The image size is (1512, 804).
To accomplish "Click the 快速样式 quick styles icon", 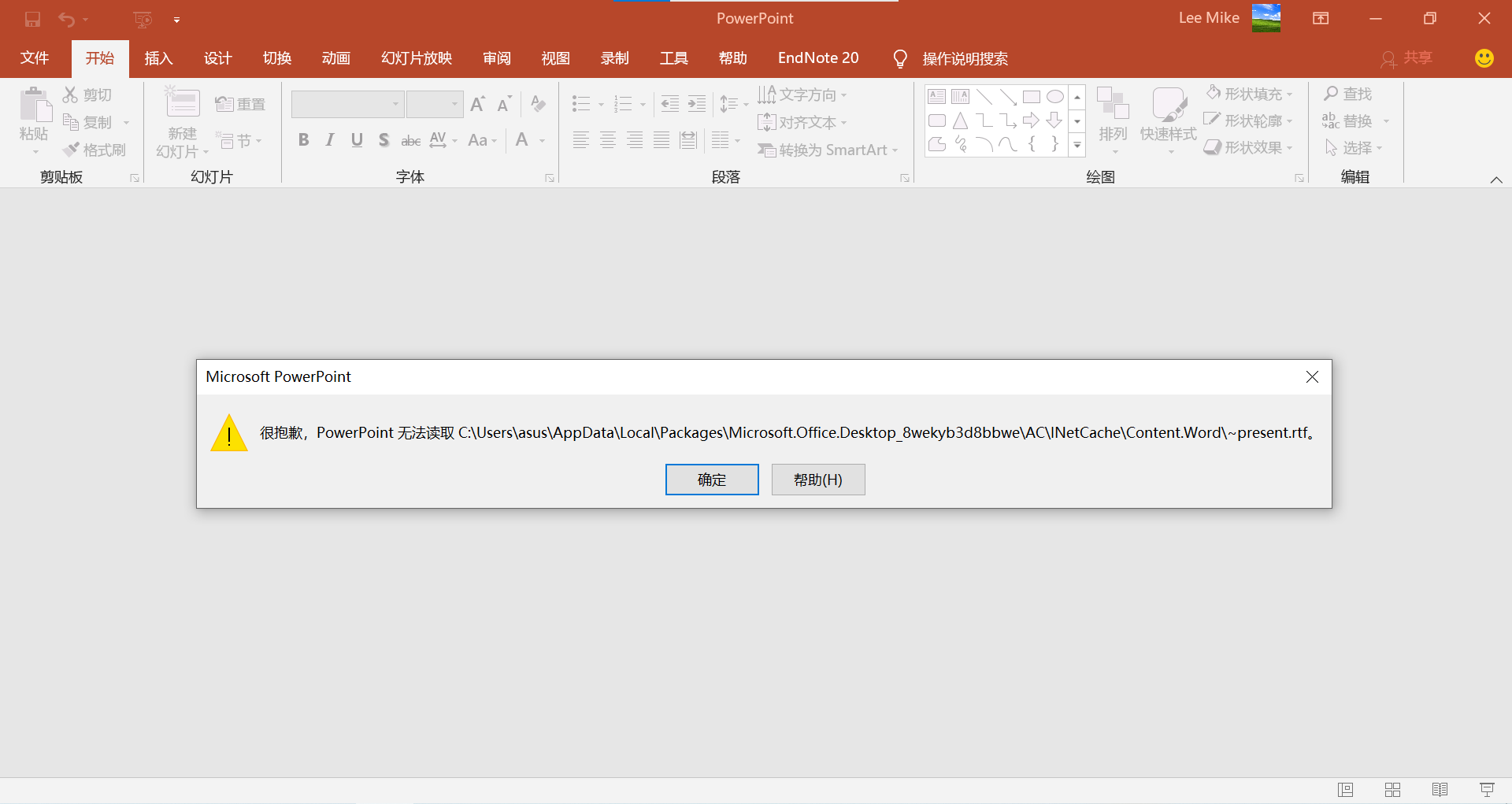I will pos(1169,104).
